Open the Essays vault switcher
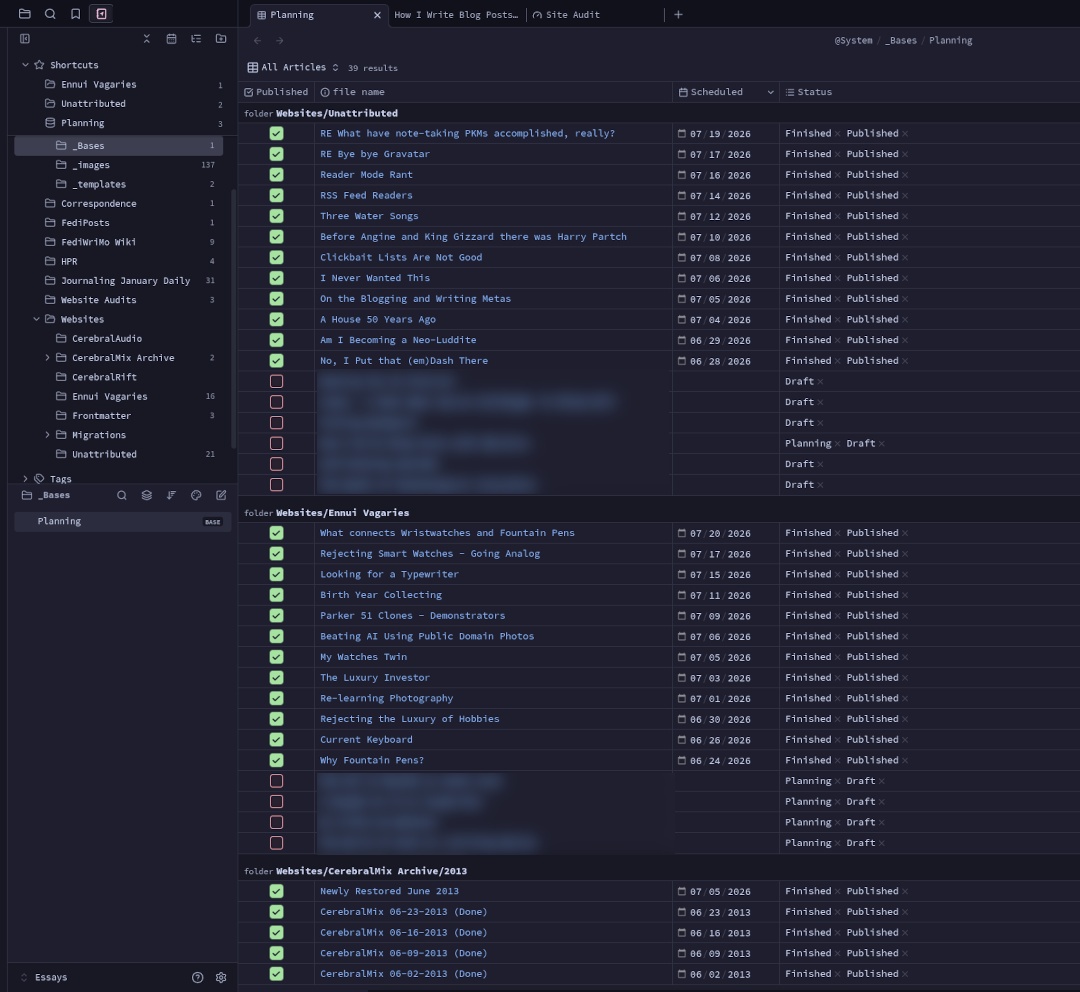Viewport: 1080px width, 992px height. pos(44,978)
